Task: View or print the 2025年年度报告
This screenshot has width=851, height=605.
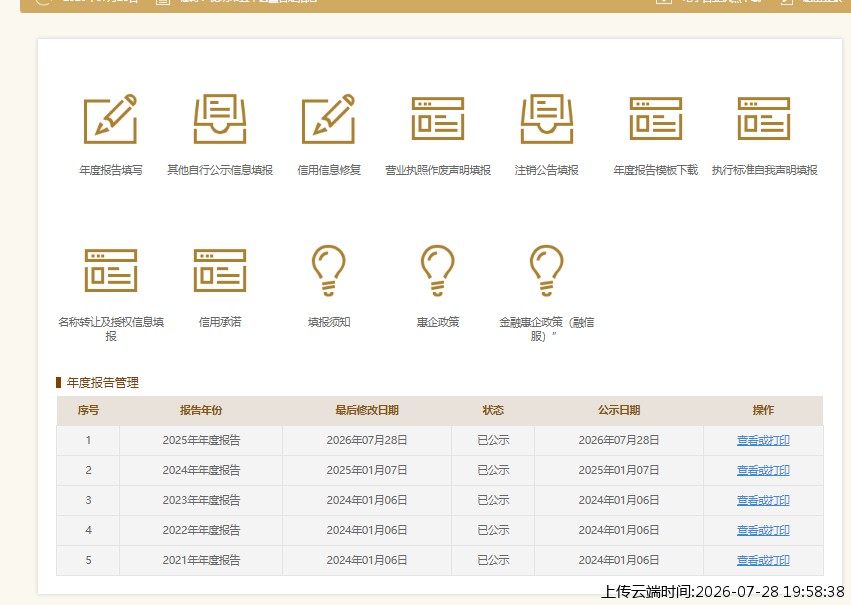Action: [763, 440]
